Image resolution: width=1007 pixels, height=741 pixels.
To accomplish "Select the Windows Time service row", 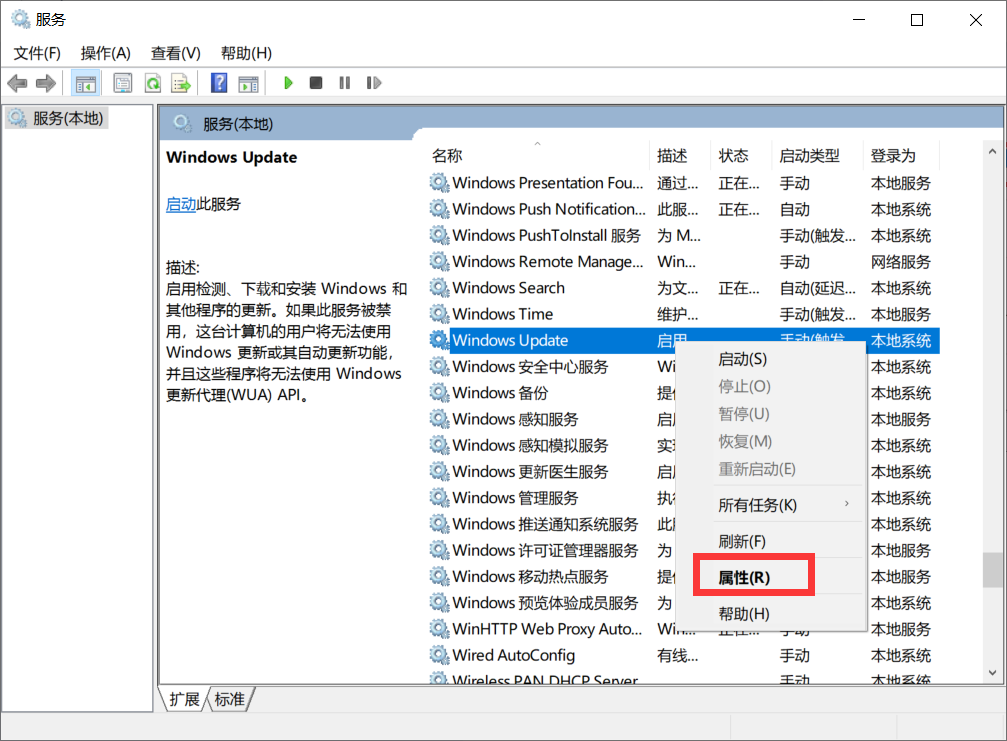I will click(684, 314).
